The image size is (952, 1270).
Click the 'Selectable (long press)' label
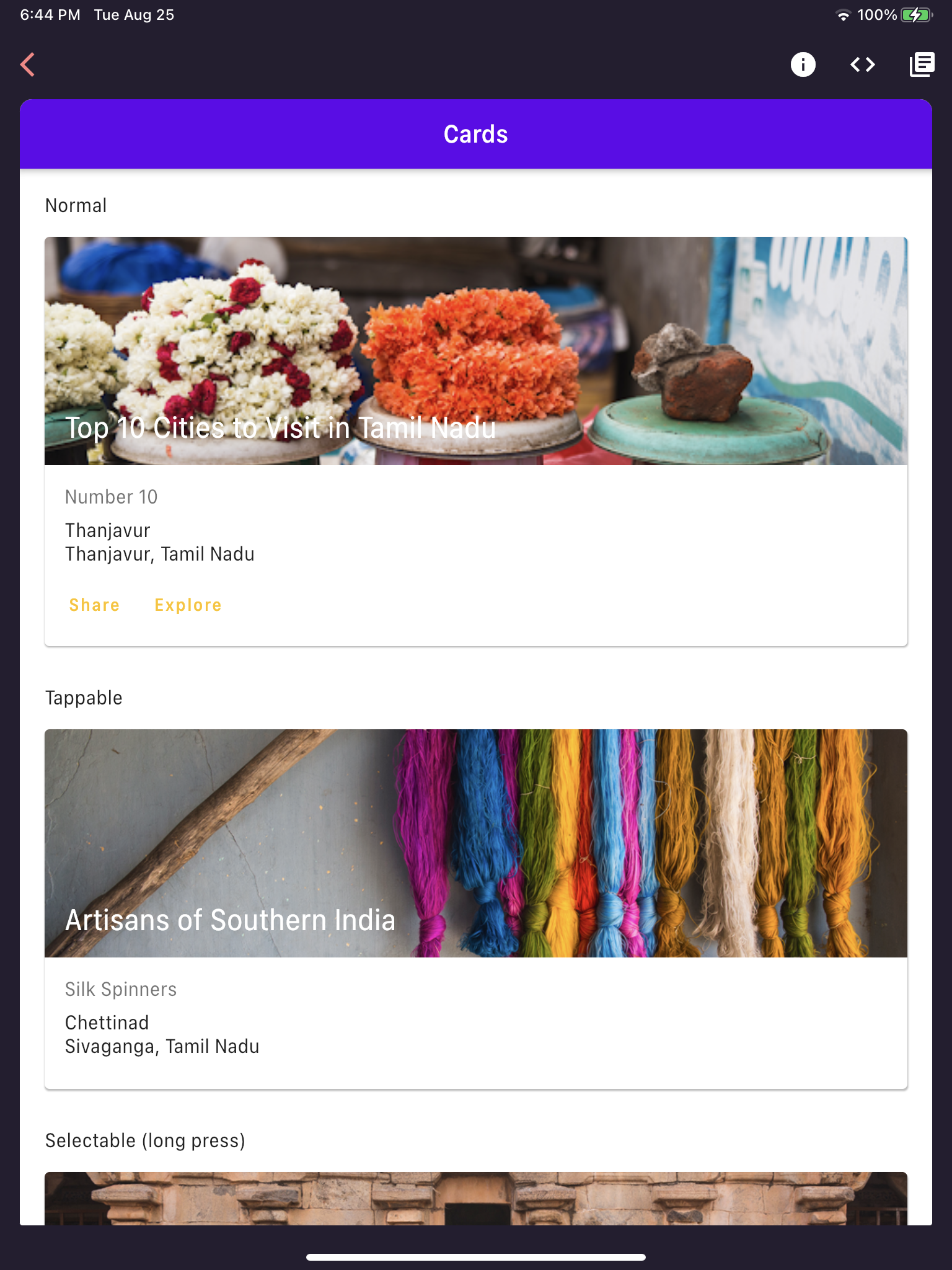point(145,1141)
